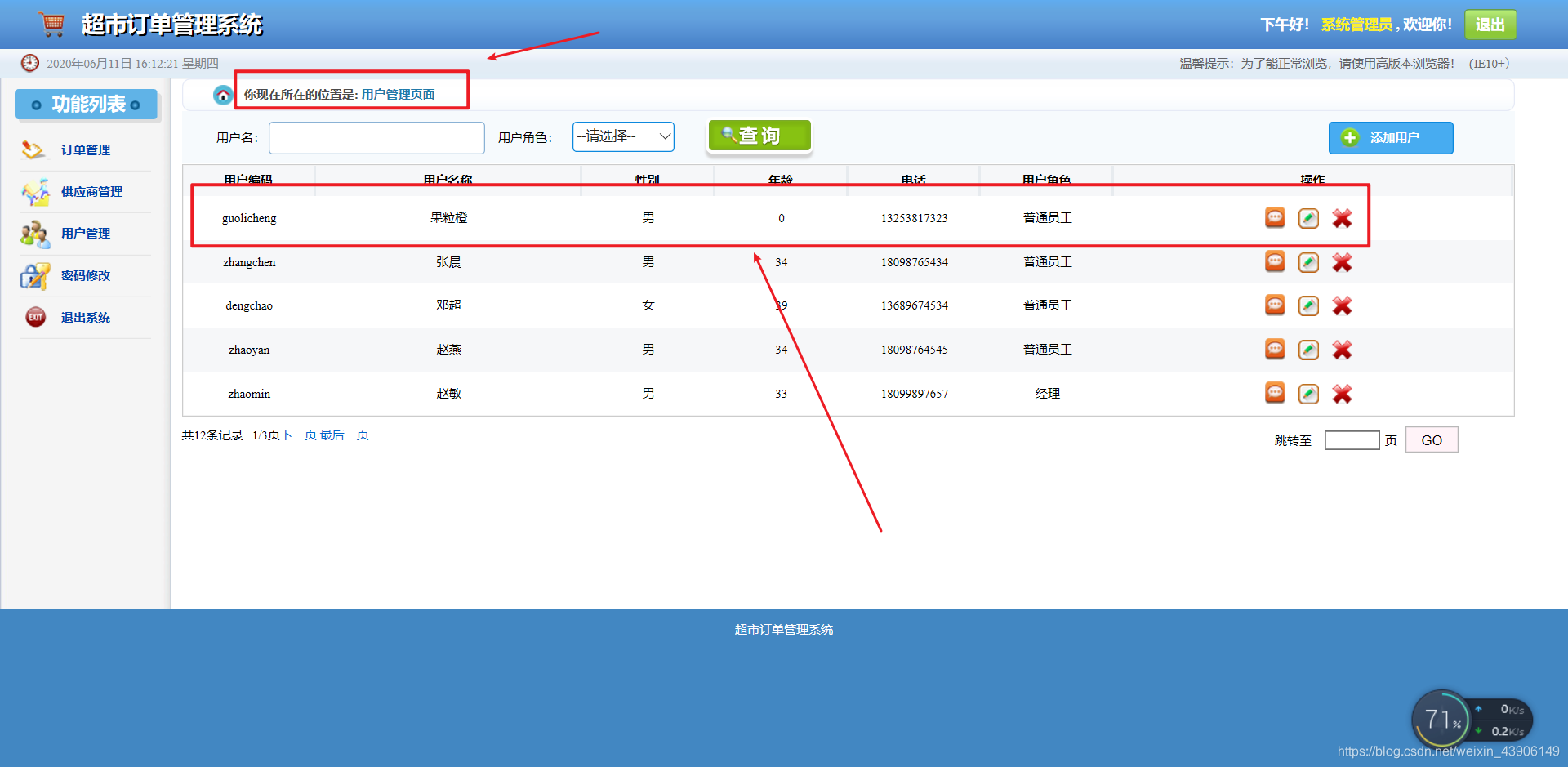View details of user dengchao

coord(1275,305)
